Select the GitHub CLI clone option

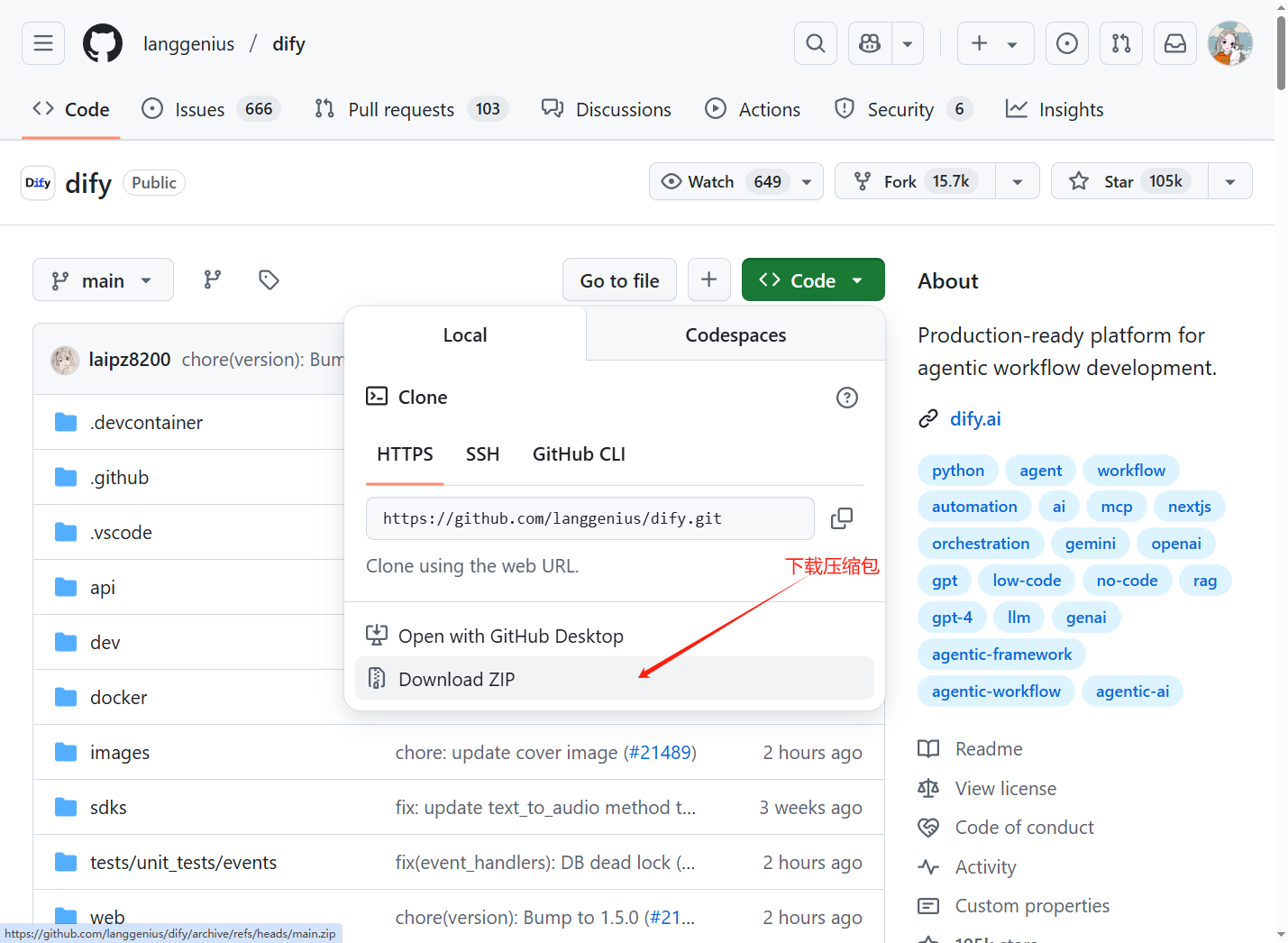pyautogui.click(x=579, y=454)
